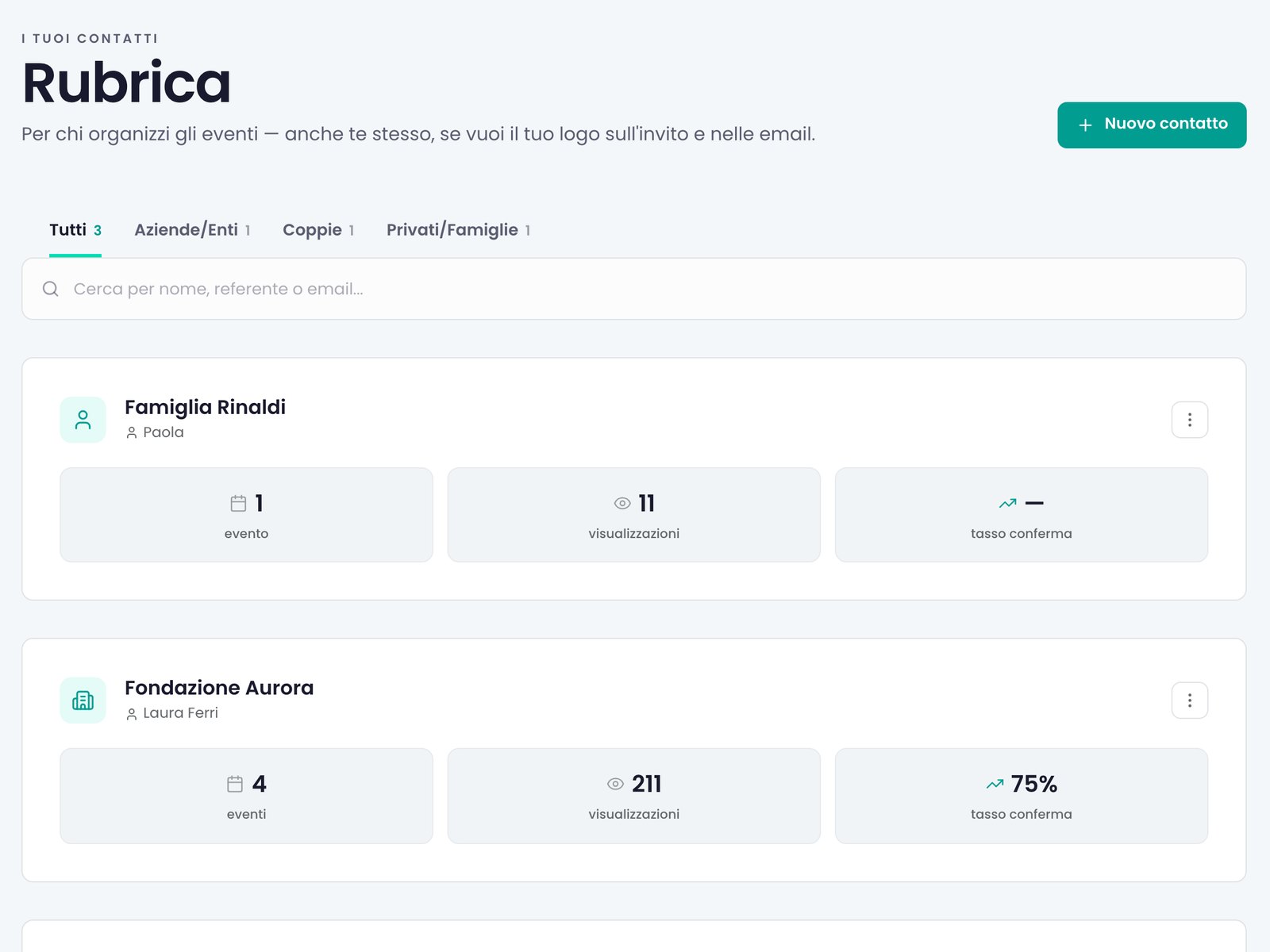Viewport: 1270px width, 952px height.
Task: Click Fondazione Aurora building avatar icon
Action: coord(83,701)
